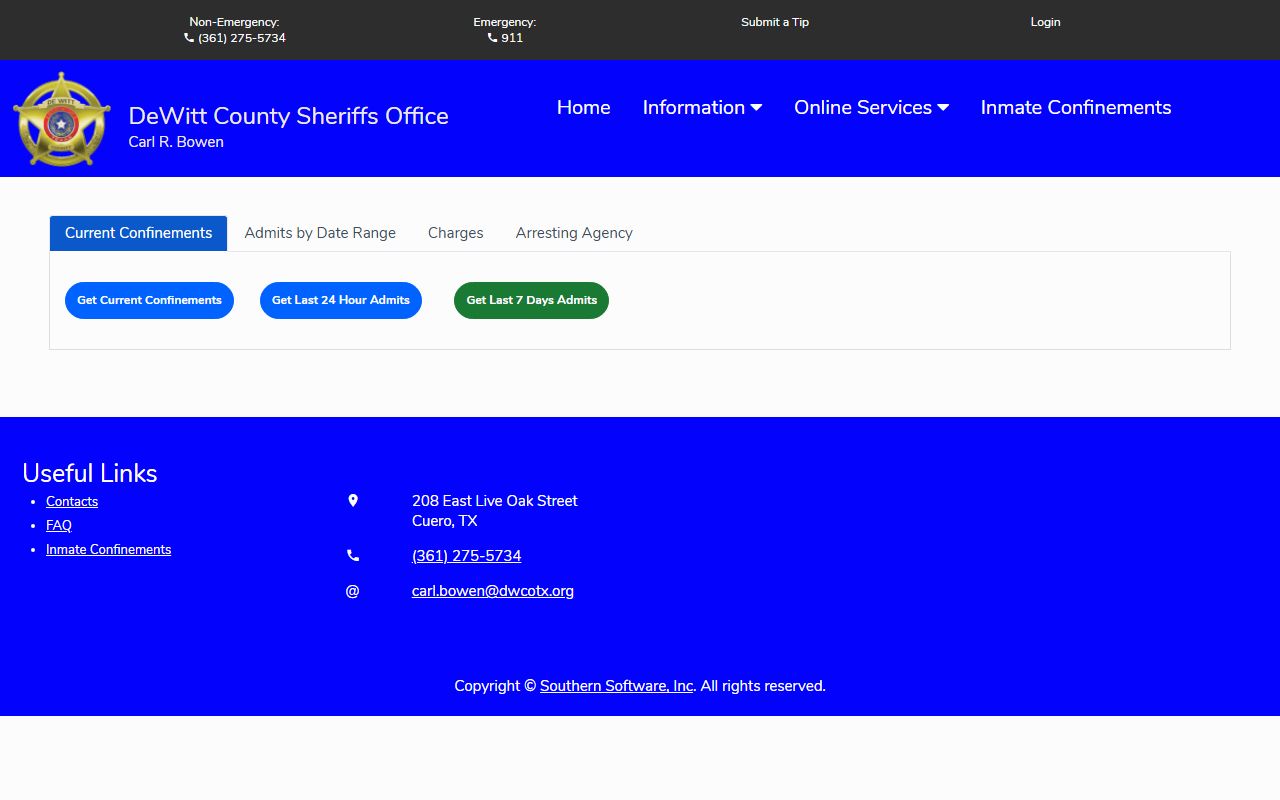
Task: Go to the Home page
Action: coord(583,107)
